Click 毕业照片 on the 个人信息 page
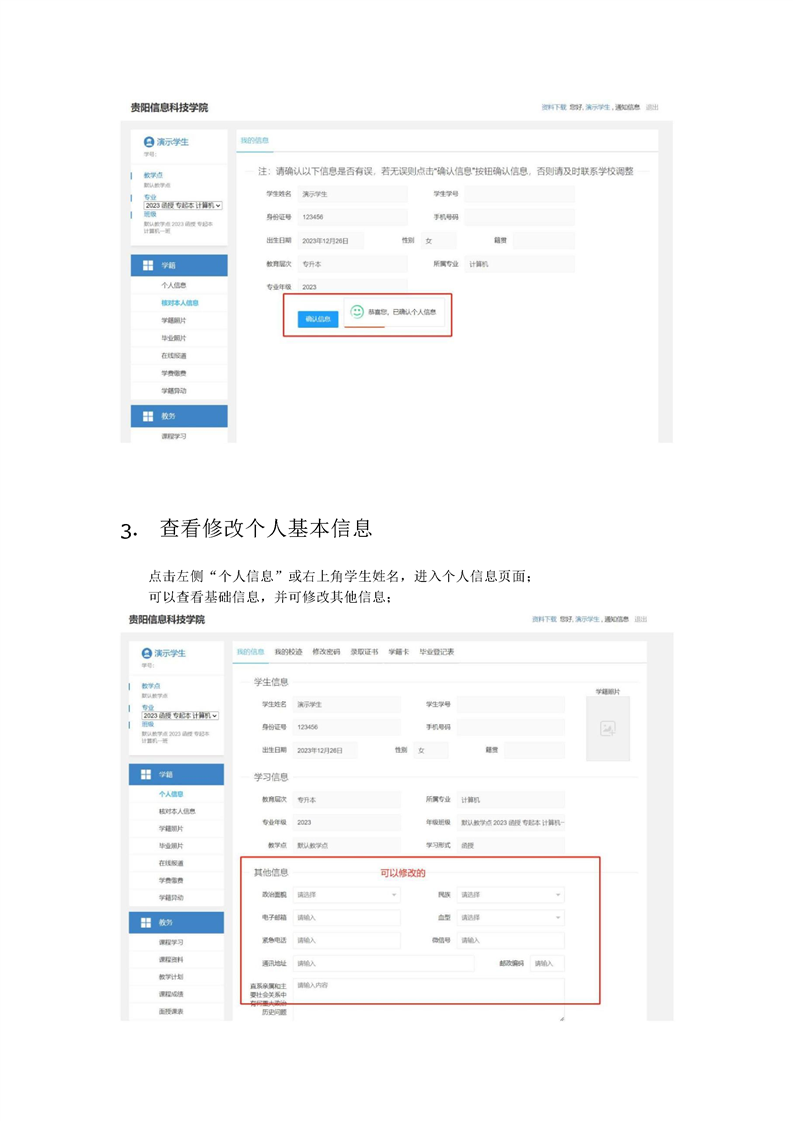The image size is (793, 1121). [171, 846]
